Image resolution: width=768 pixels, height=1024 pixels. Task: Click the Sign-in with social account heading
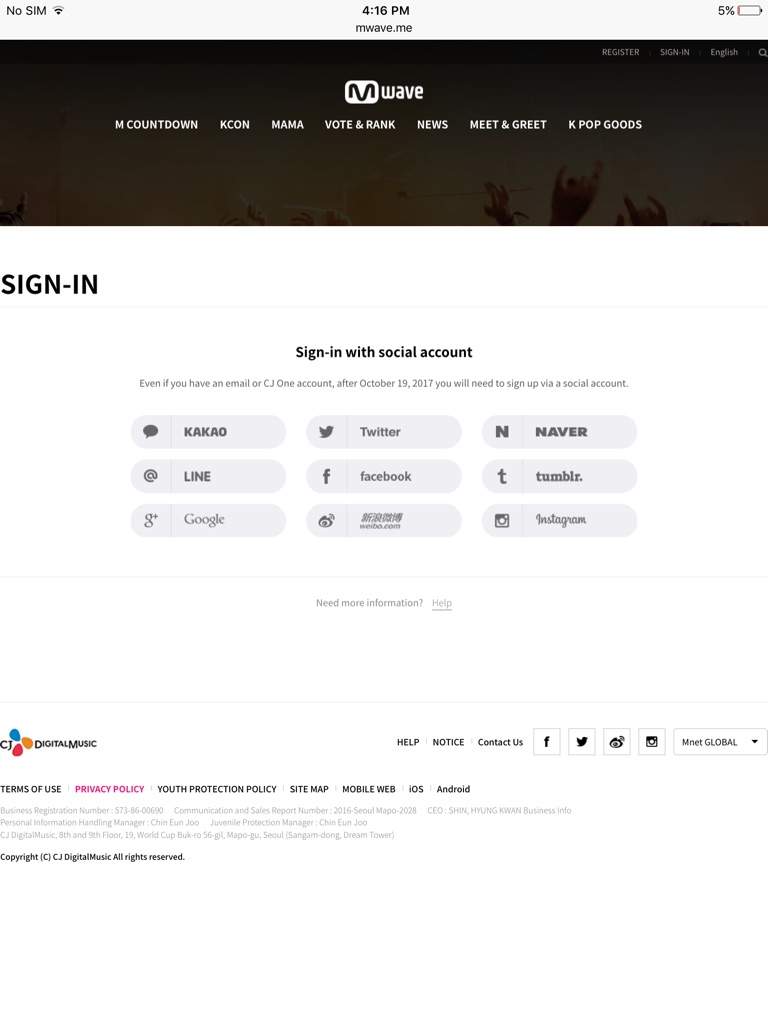[x=384, y=352]
